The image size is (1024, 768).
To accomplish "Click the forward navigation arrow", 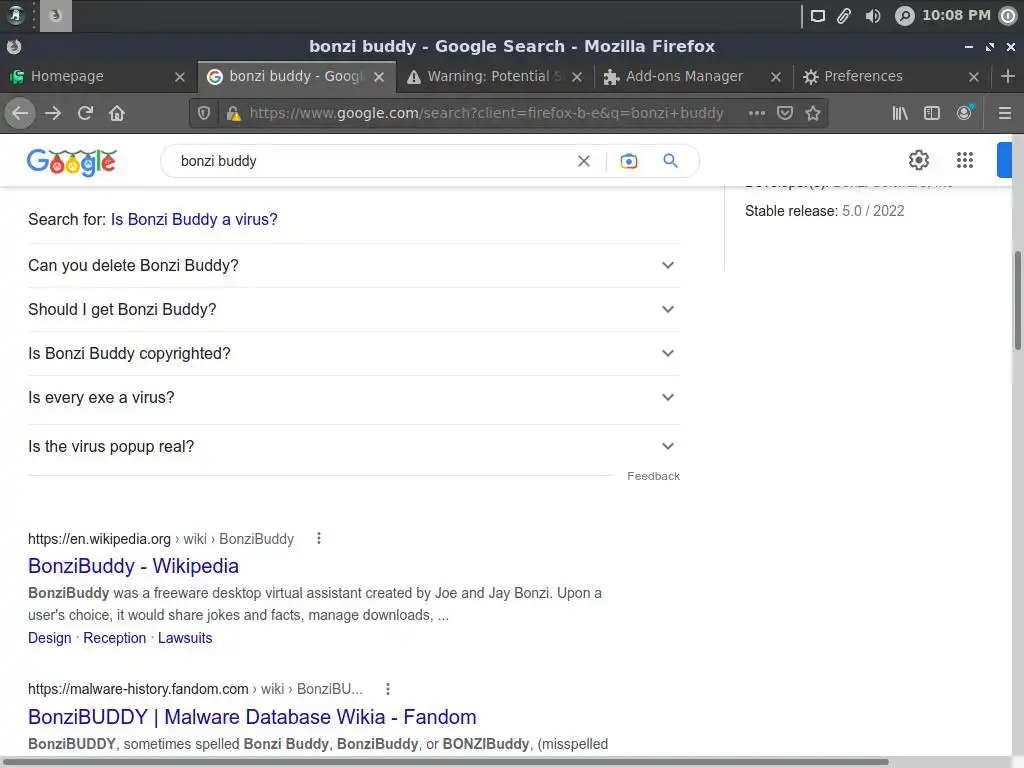I will (53, 114).
